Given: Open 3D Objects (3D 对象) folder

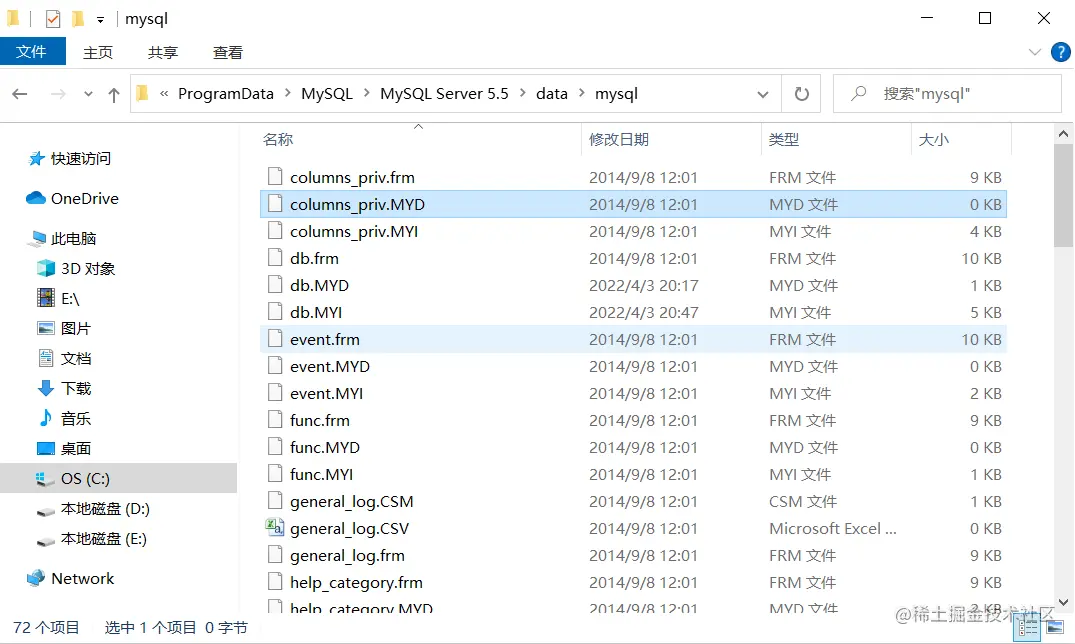Looking at the screenshot, I should point(88,268).
